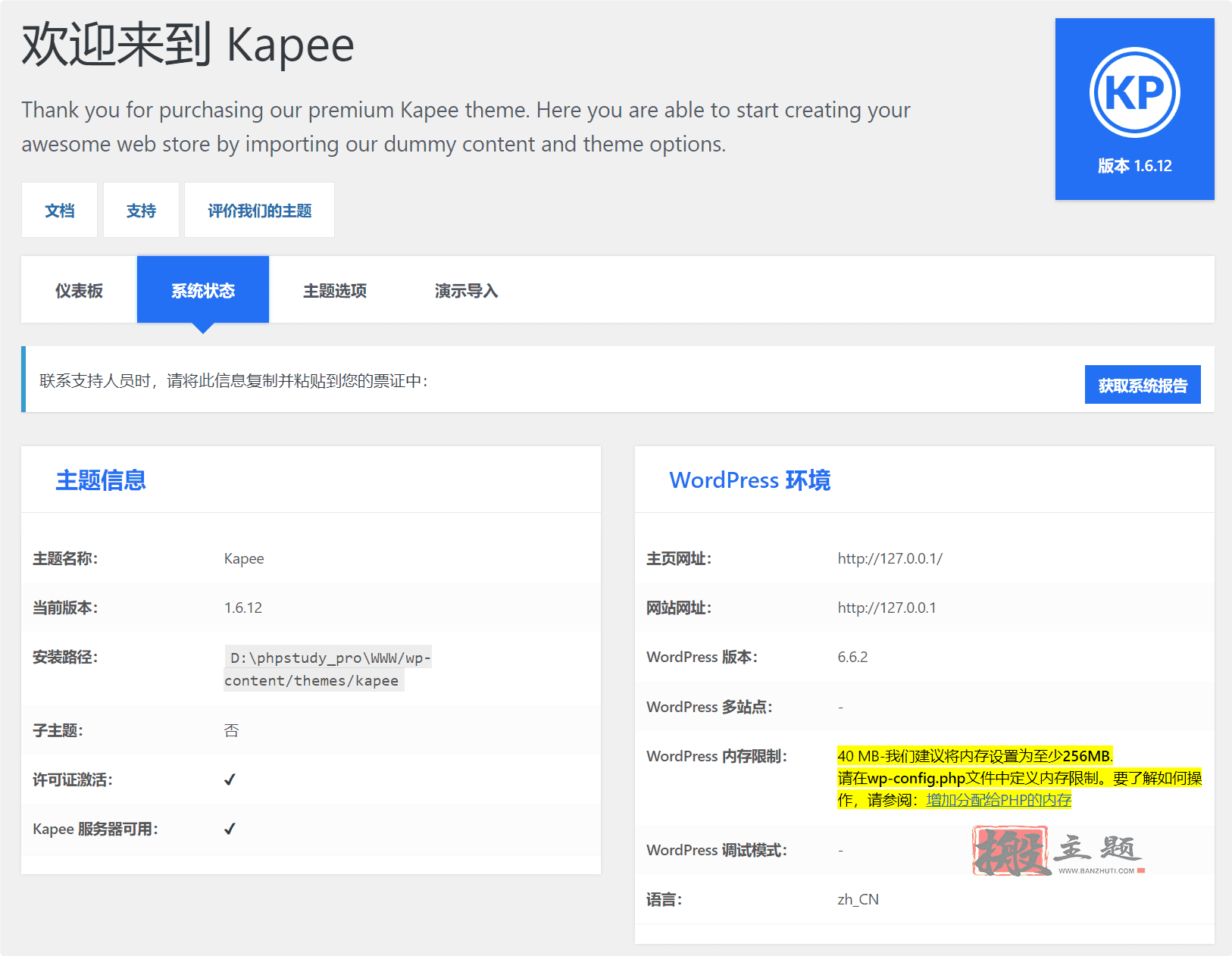Click the 欢迎来到 Kapee heading
Image resolution: width=1232 pixels, height=956 pixels.
(x=188, y=45)
